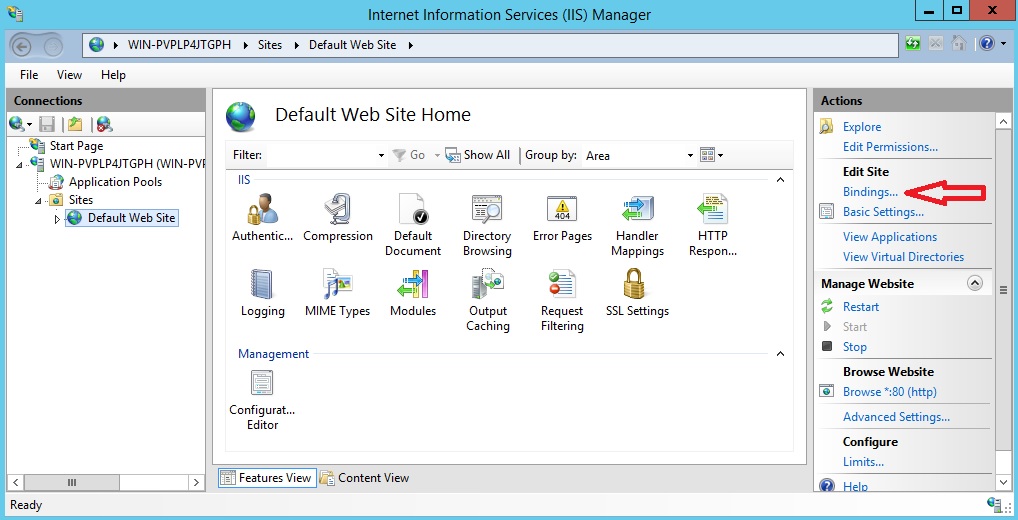Select Application Pools tree node

pos(115,182)
